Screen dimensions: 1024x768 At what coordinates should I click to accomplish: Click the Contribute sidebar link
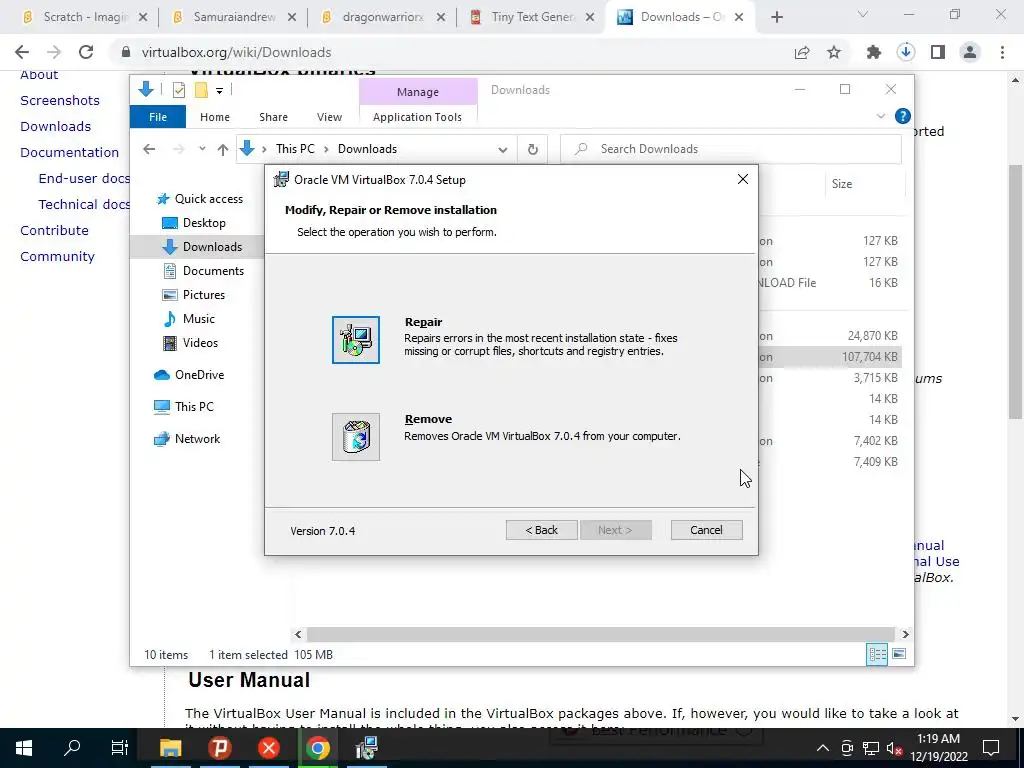[54, 231]
